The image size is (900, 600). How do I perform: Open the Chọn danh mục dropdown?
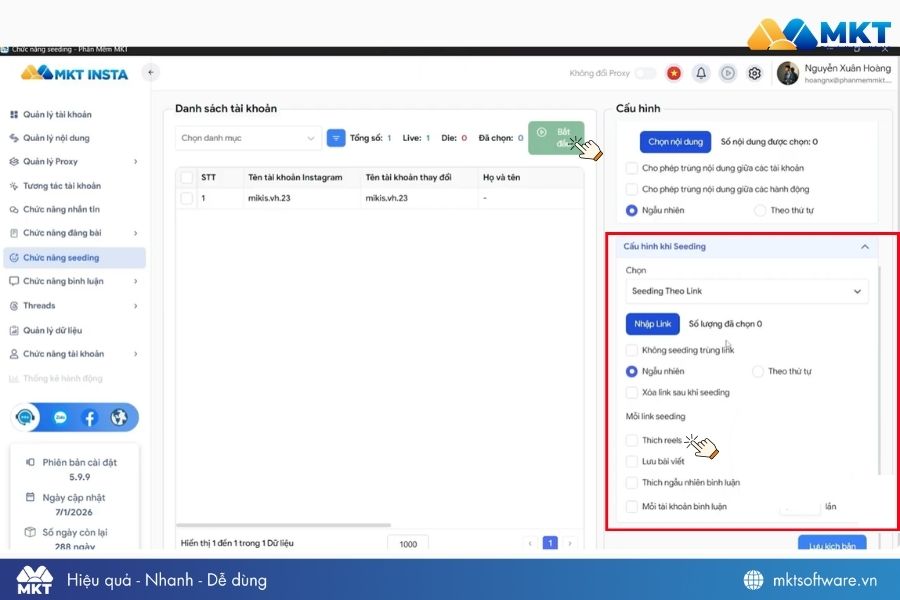(248, 138)
